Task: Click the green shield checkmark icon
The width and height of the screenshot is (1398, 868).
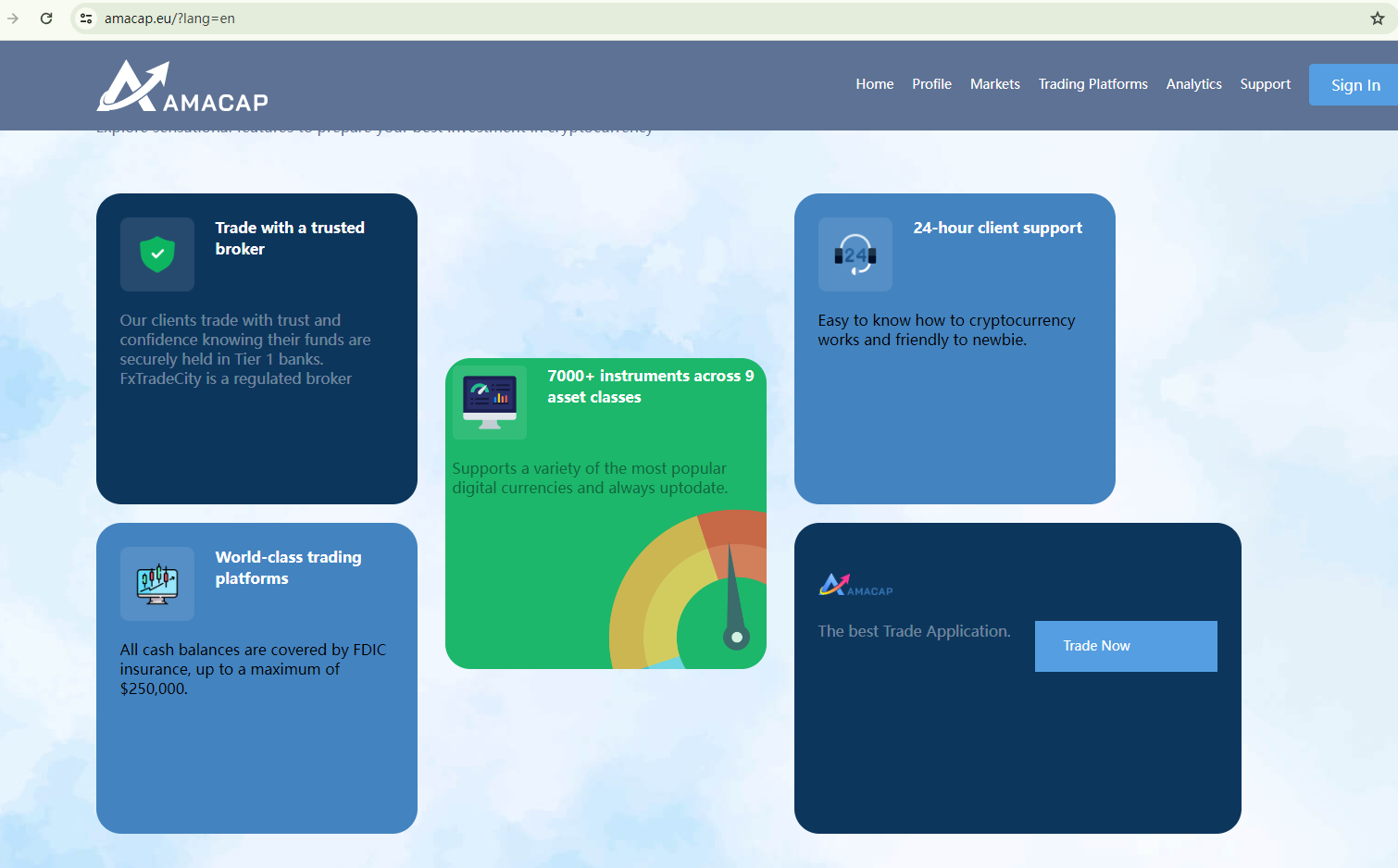Action: tap(157, 254)
